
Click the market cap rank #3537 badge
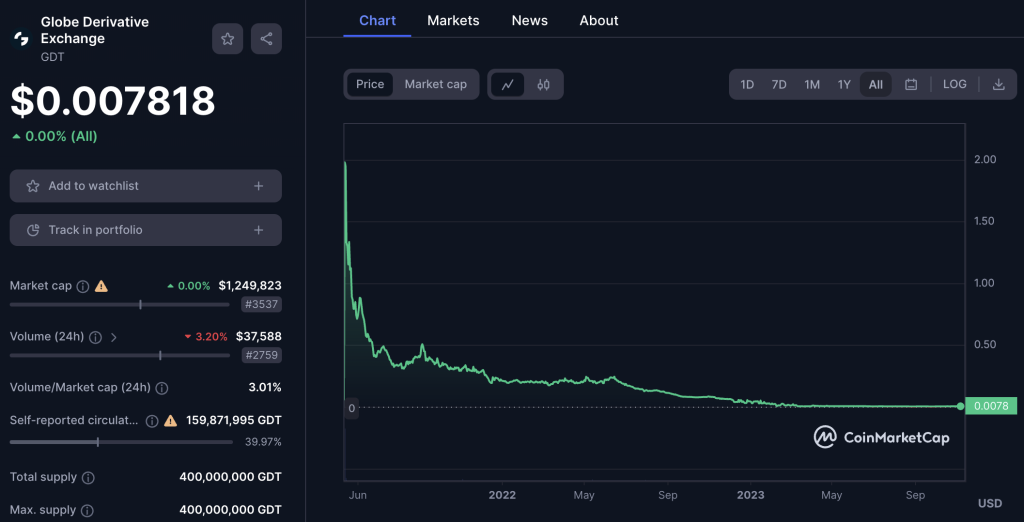pos(261,304)
